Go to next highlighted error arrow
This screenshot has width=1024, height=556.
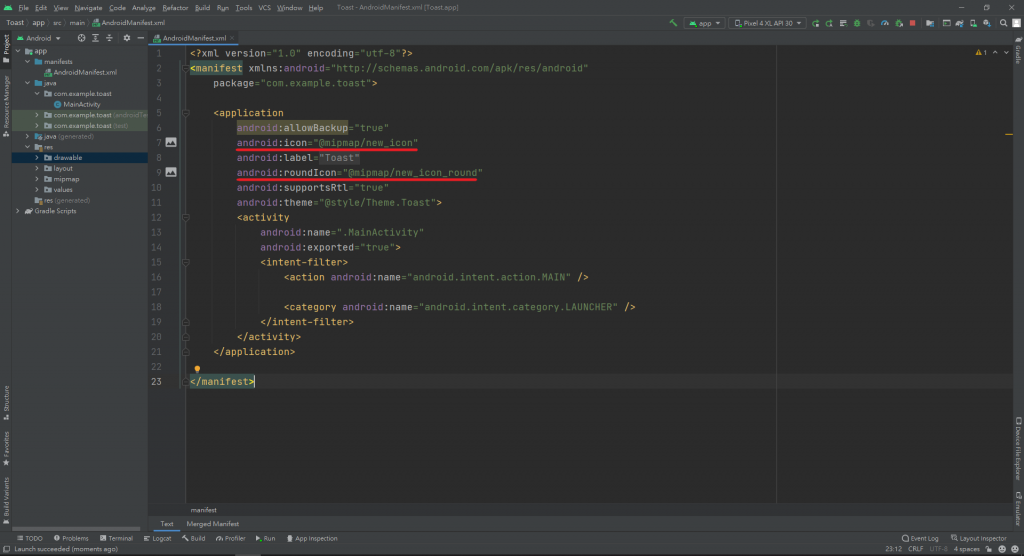pyautogui.click(x=1006, y=53)
